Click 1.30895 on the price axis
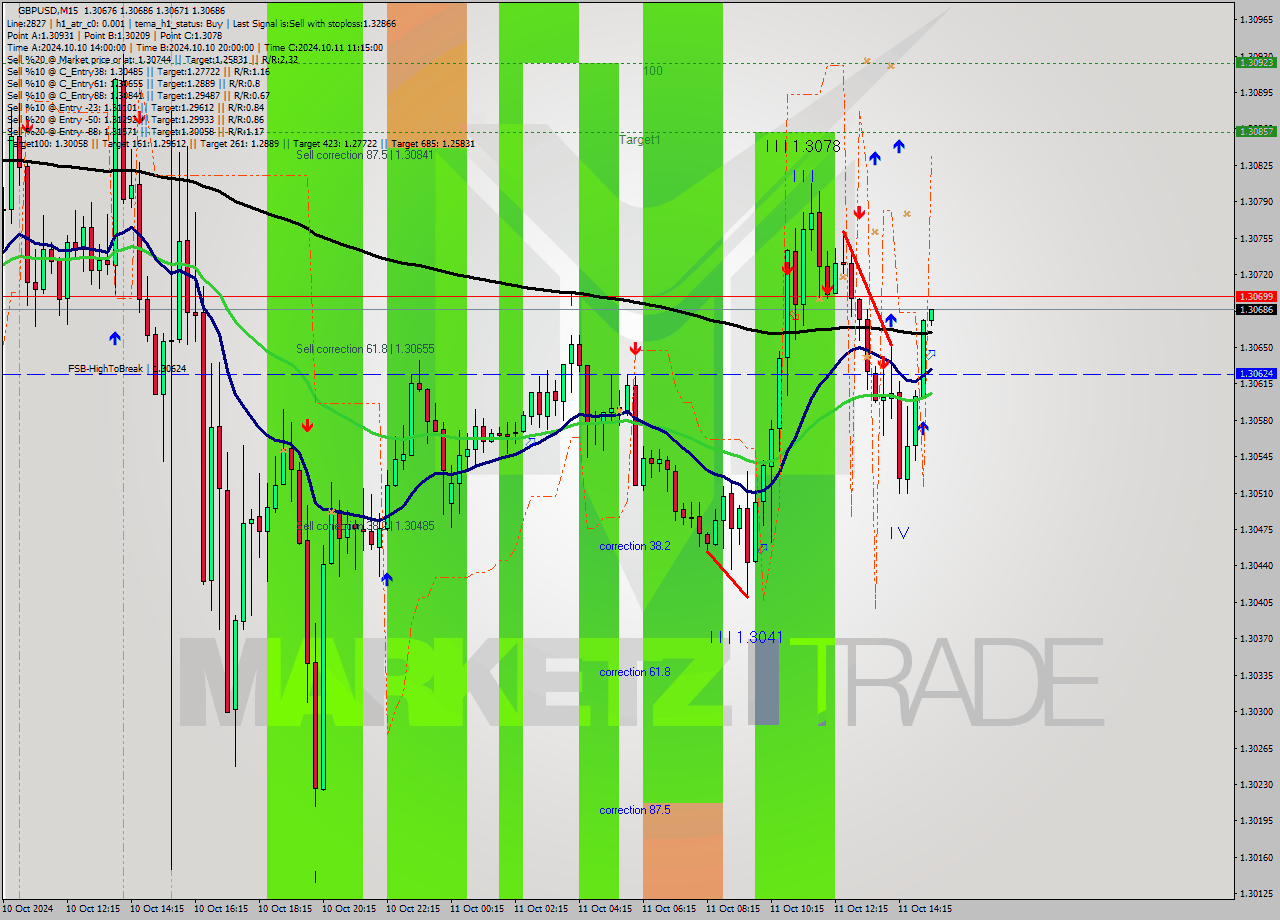Viewport: 1280px width, 920px height. point(1256,92)
